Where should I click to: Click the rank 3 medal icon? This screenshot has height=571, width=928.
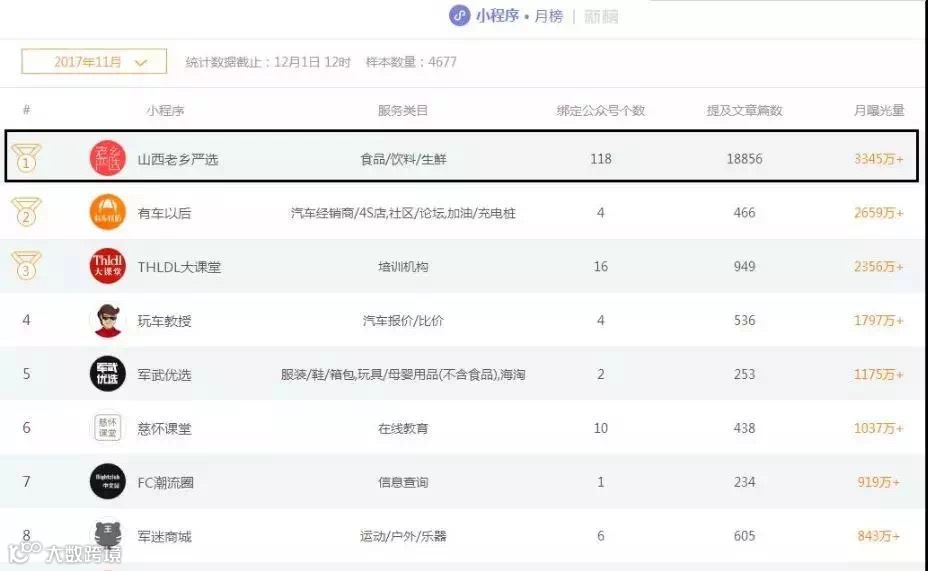click(26, 266)
